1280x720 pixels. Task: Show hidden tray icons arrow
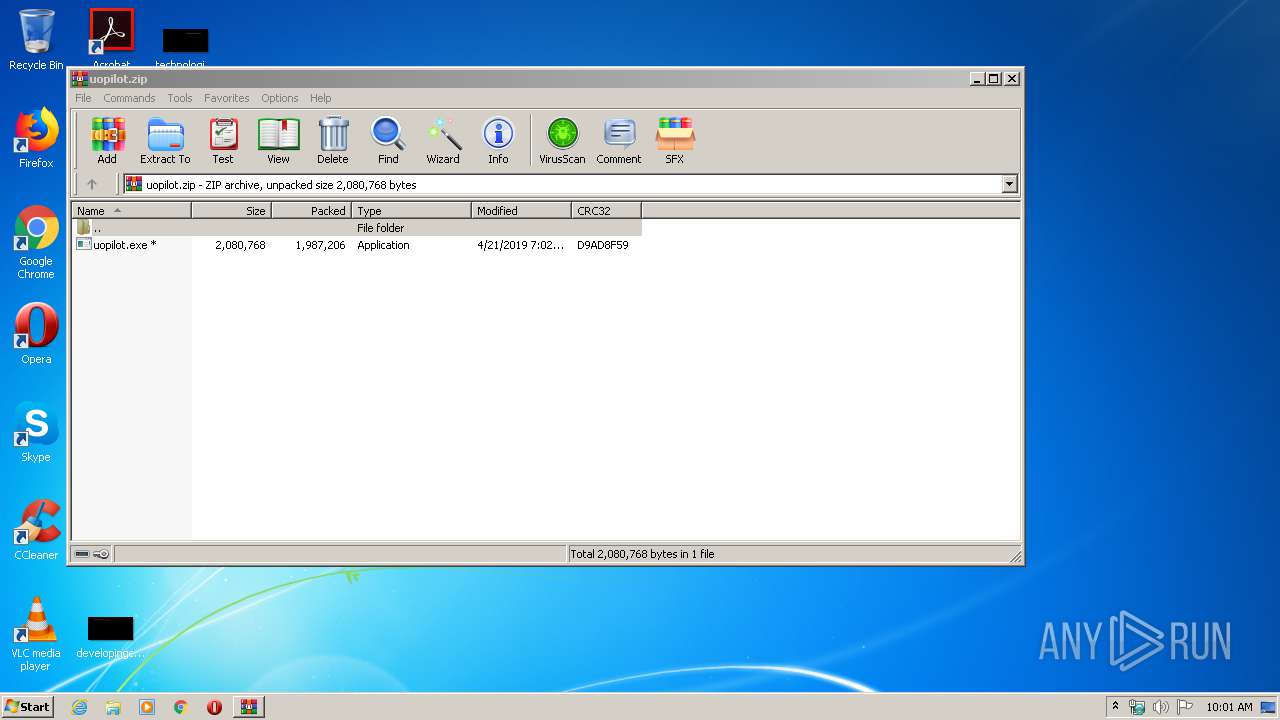coord(1115,707)
